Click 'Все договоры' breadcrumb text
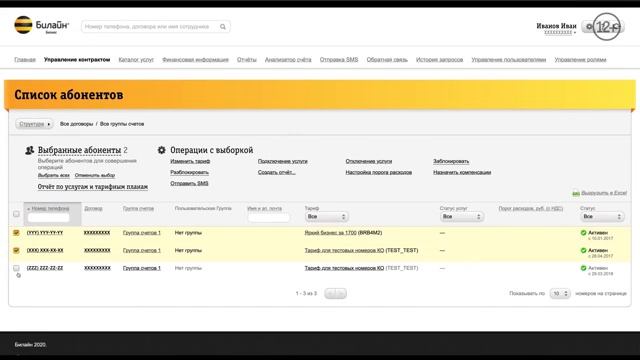The height and width of the screenshot is (360, 640). tap(77, 124)
